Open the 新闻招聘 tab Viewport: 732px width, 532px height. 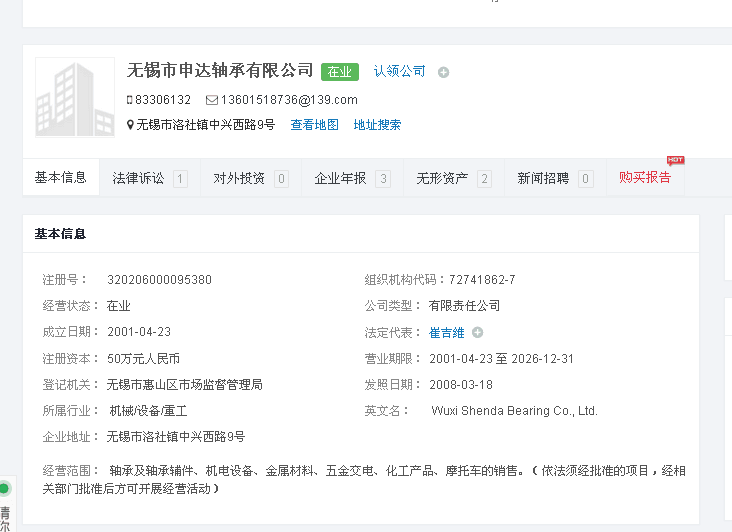[554, 179]
